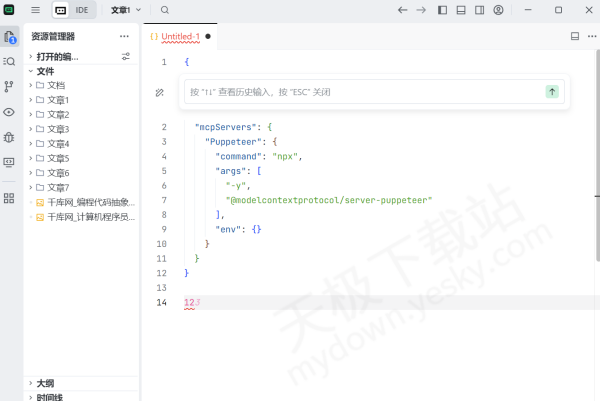Open the Source Control branch icon

[x=10, y=87]
